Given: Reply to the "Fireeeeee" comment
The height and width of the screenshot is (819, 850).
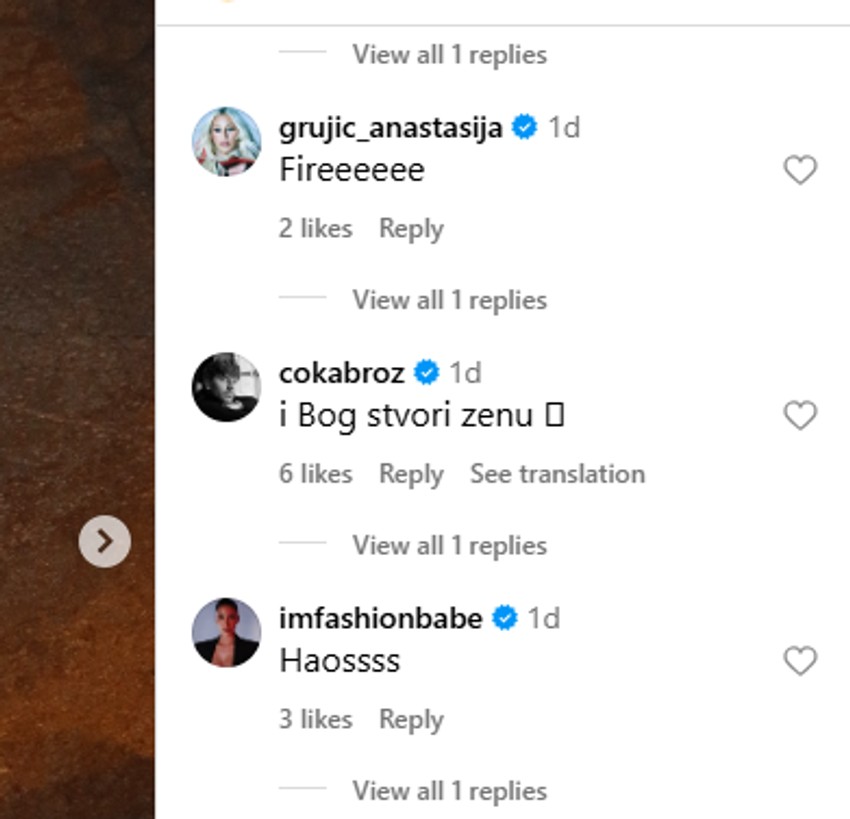Looking at the screenshot, I should [411, 229].
